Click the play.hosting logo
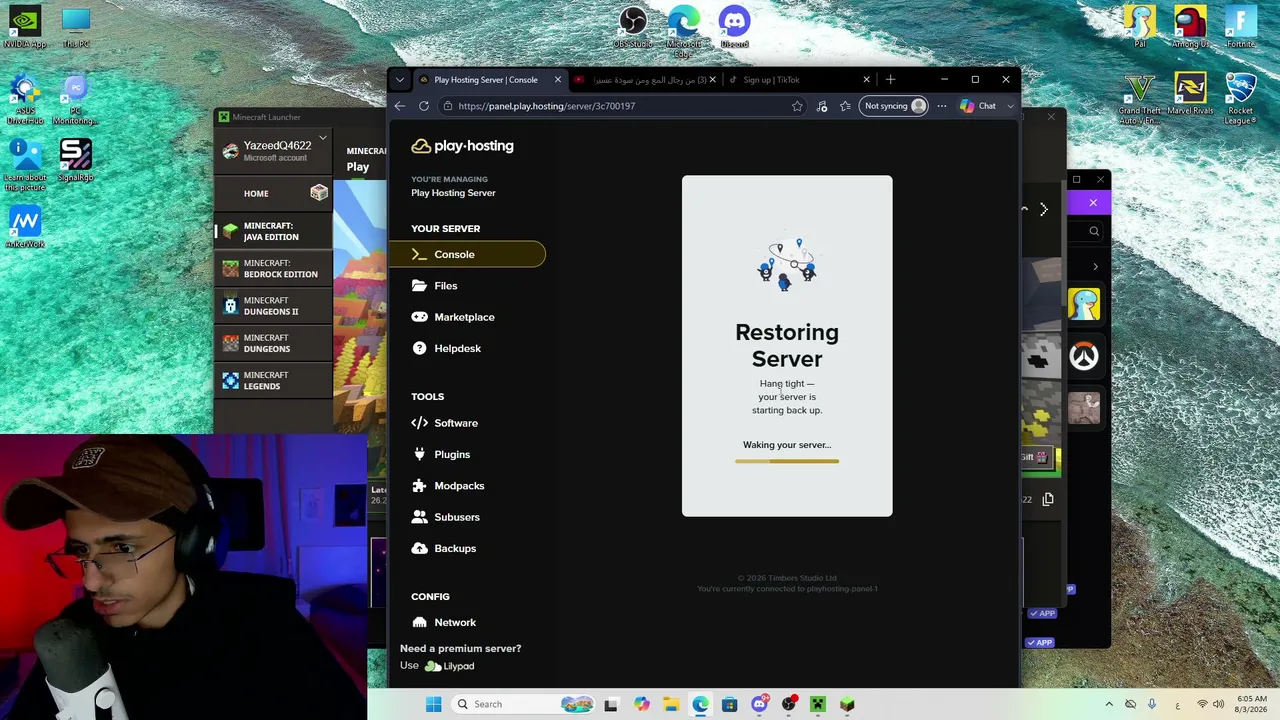Viewport: 1280px width, 720px height. 462,146
